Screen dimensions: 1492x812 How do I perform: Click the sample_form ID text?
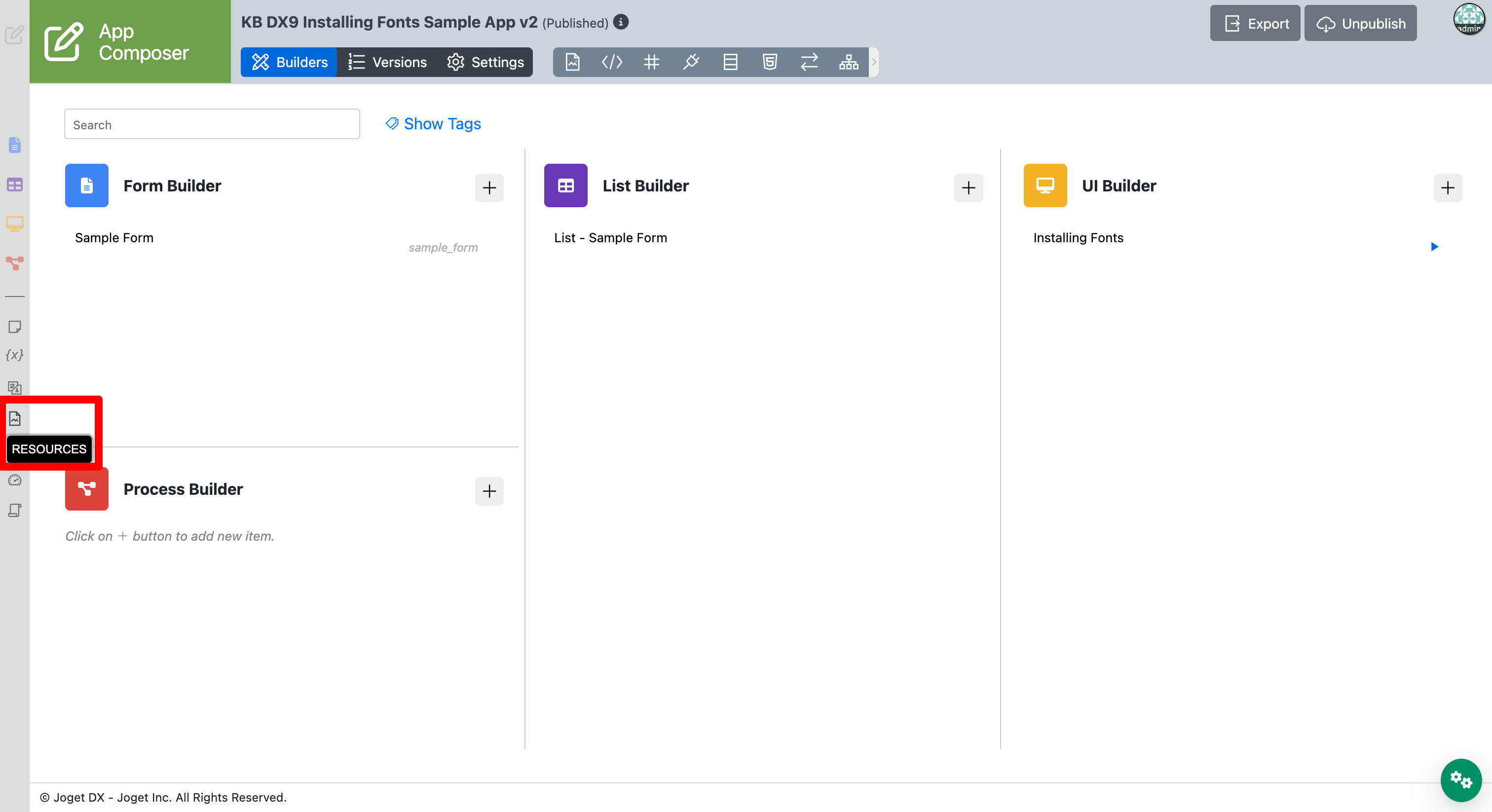pos(443,248)
